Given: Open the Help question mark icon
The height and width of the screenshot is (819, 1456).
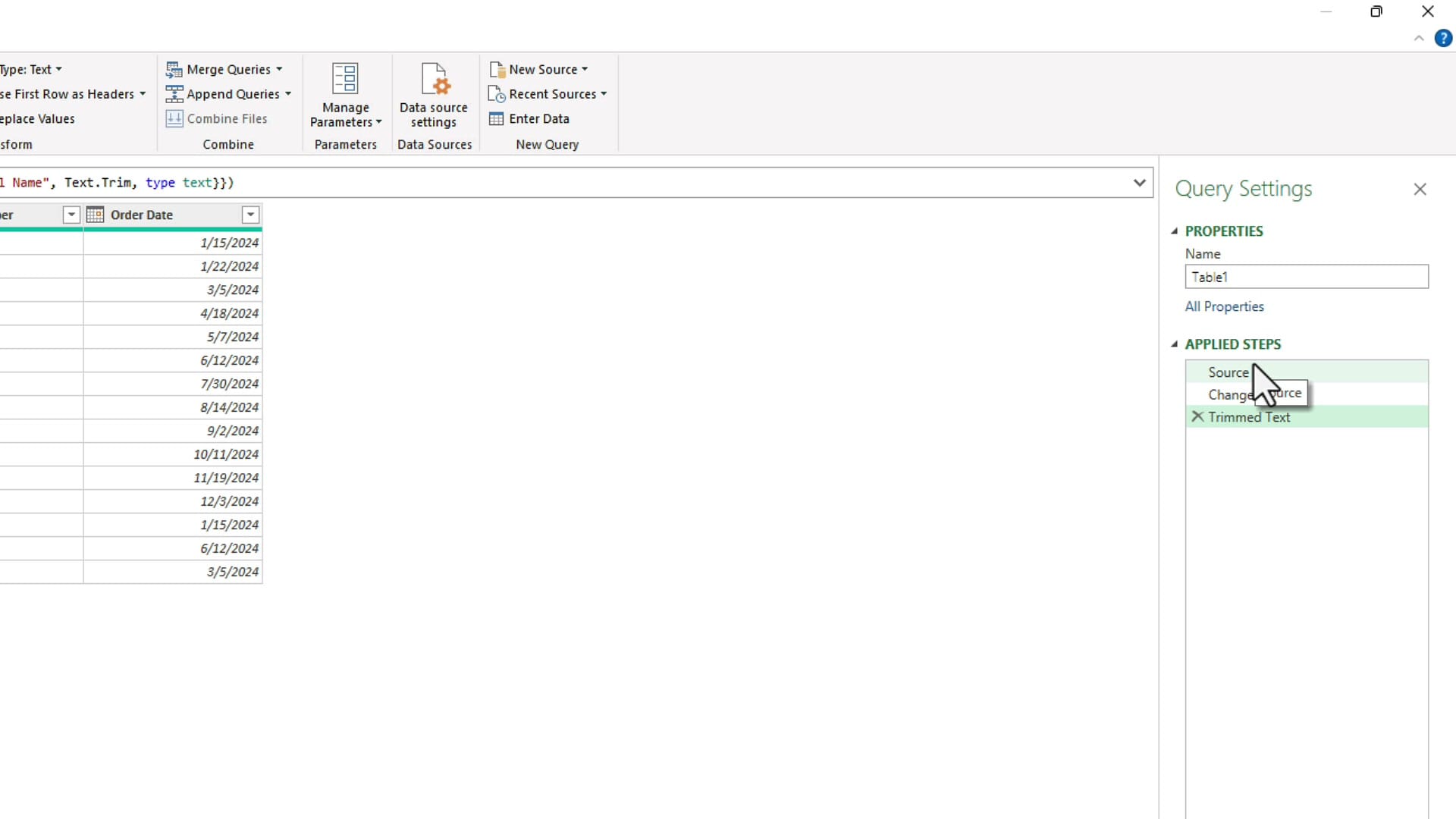Looking at the screenshot, I should 1443,39.
